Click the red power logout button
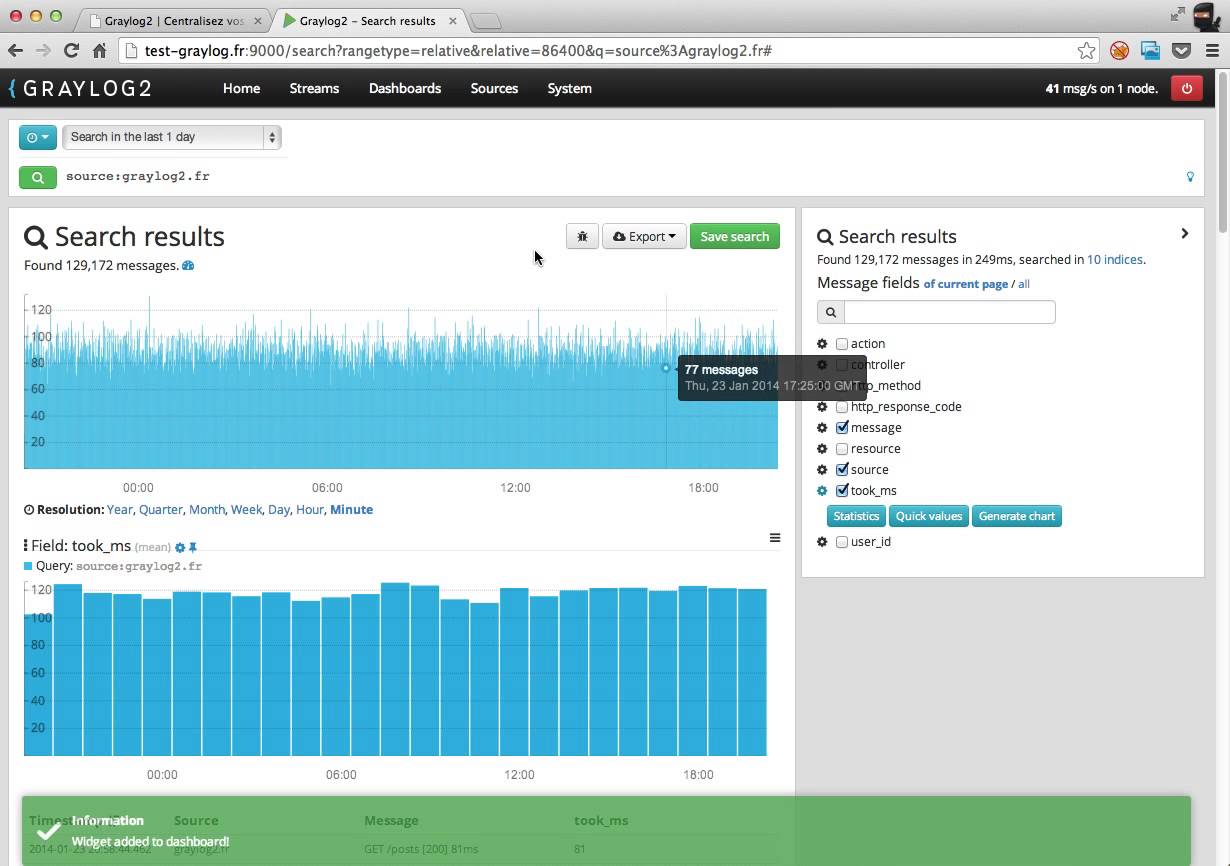Viewport: 1230px width, 866px height. click(x=1186, y=88)
